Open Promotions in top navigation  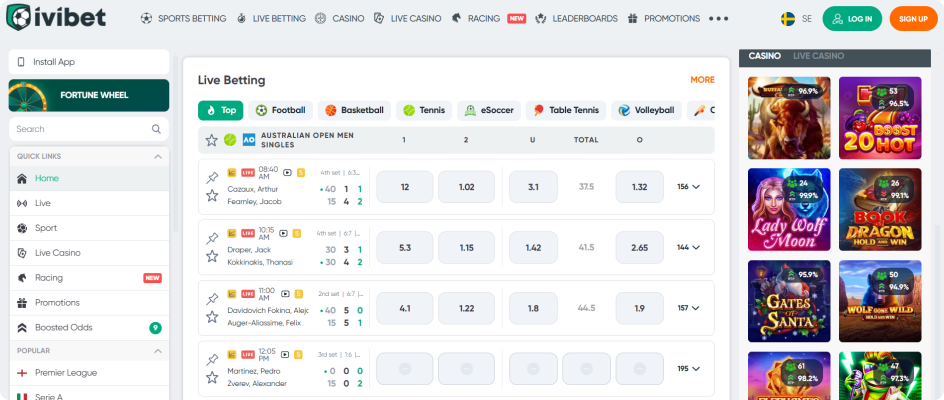point(663,19)
